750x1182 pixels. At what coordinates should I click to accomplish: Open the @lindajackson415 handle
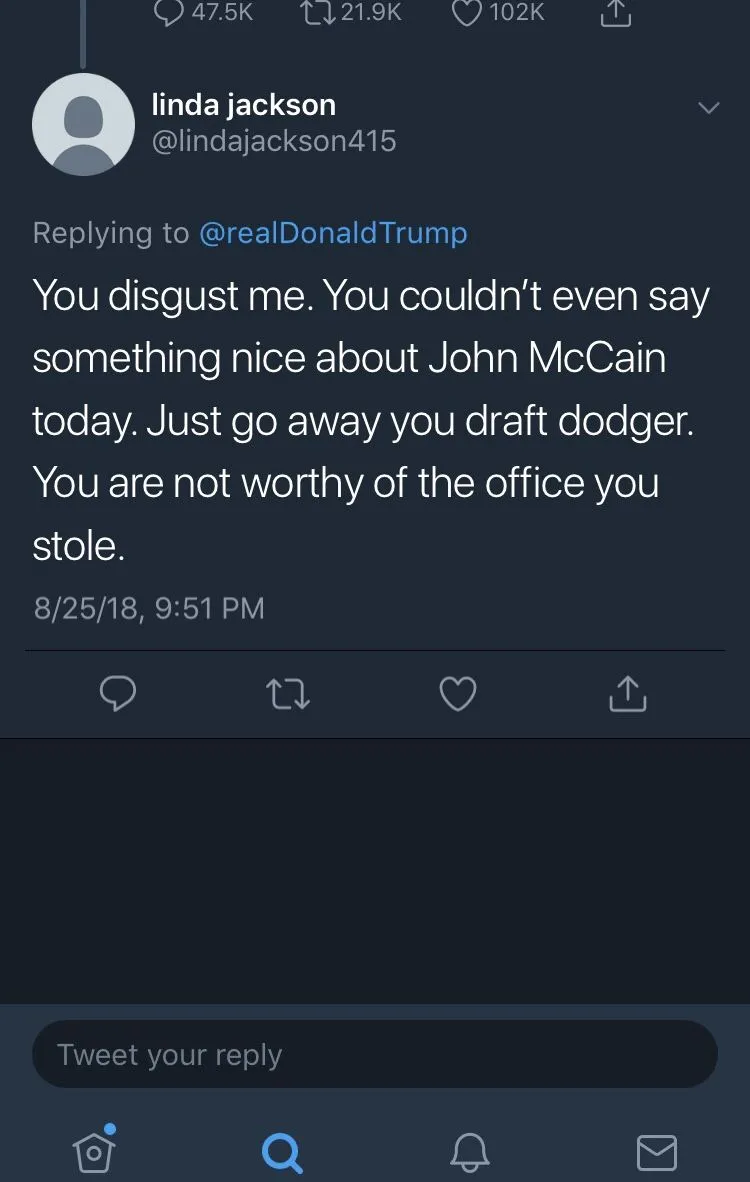[x=273, y=141]
